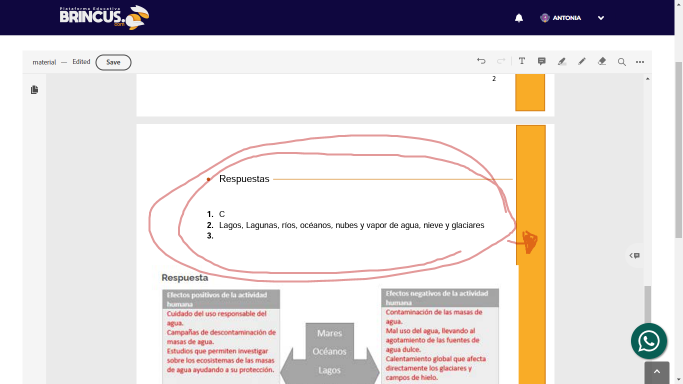
Task: Click Estudios que permiten investigar text
Action: coord(220,360)
